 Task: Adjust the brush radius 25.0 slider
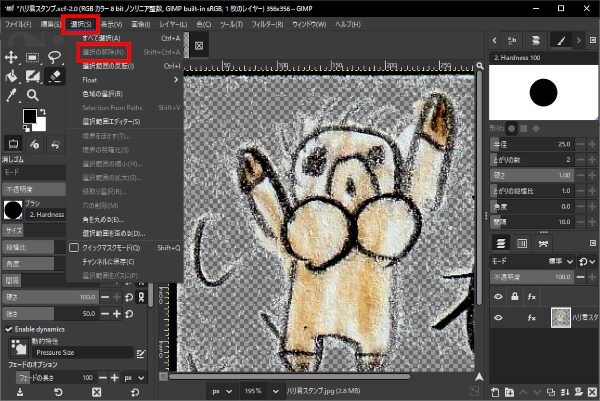click(532, 144)
